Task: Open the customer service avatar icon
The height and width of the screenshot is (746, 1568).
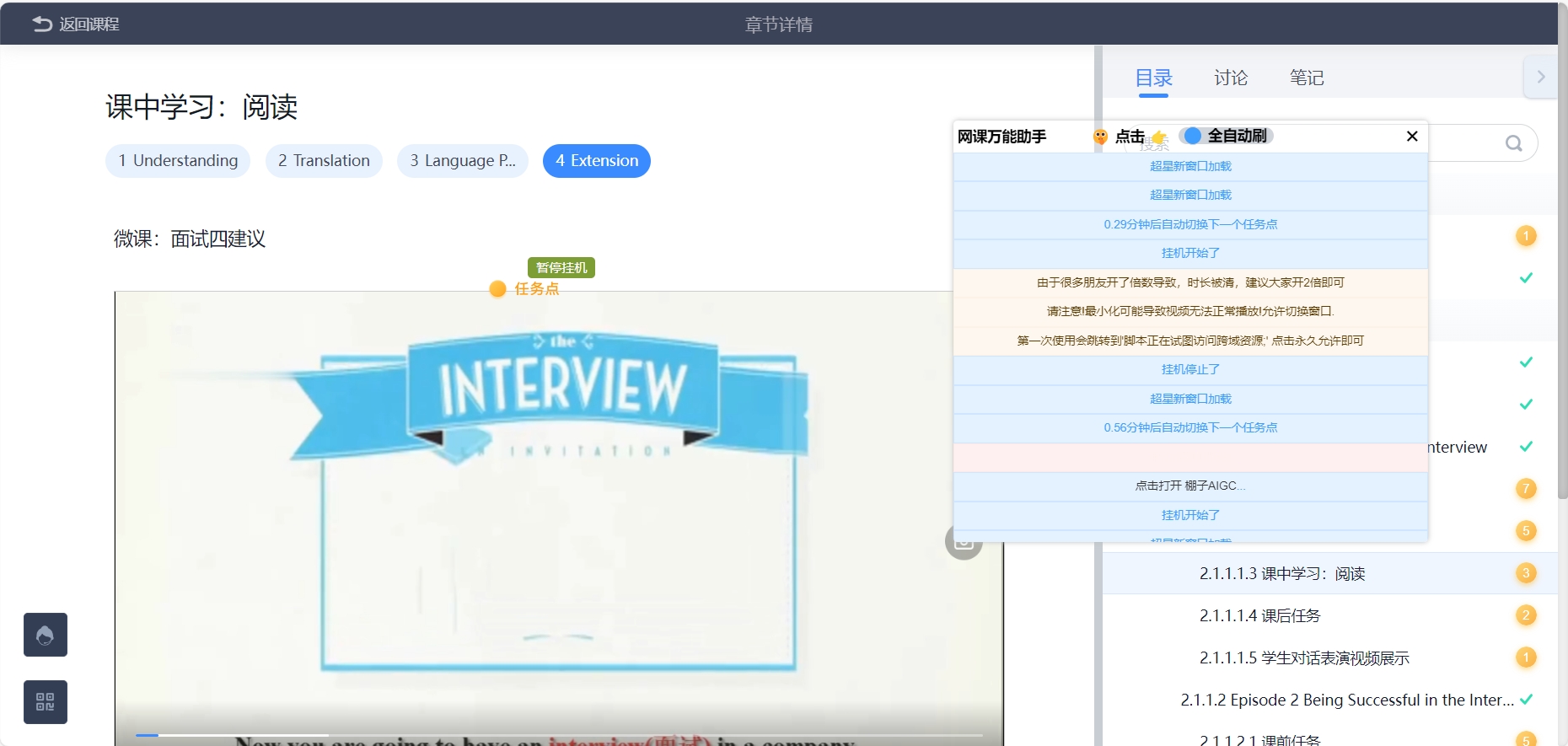Action: 46,635
